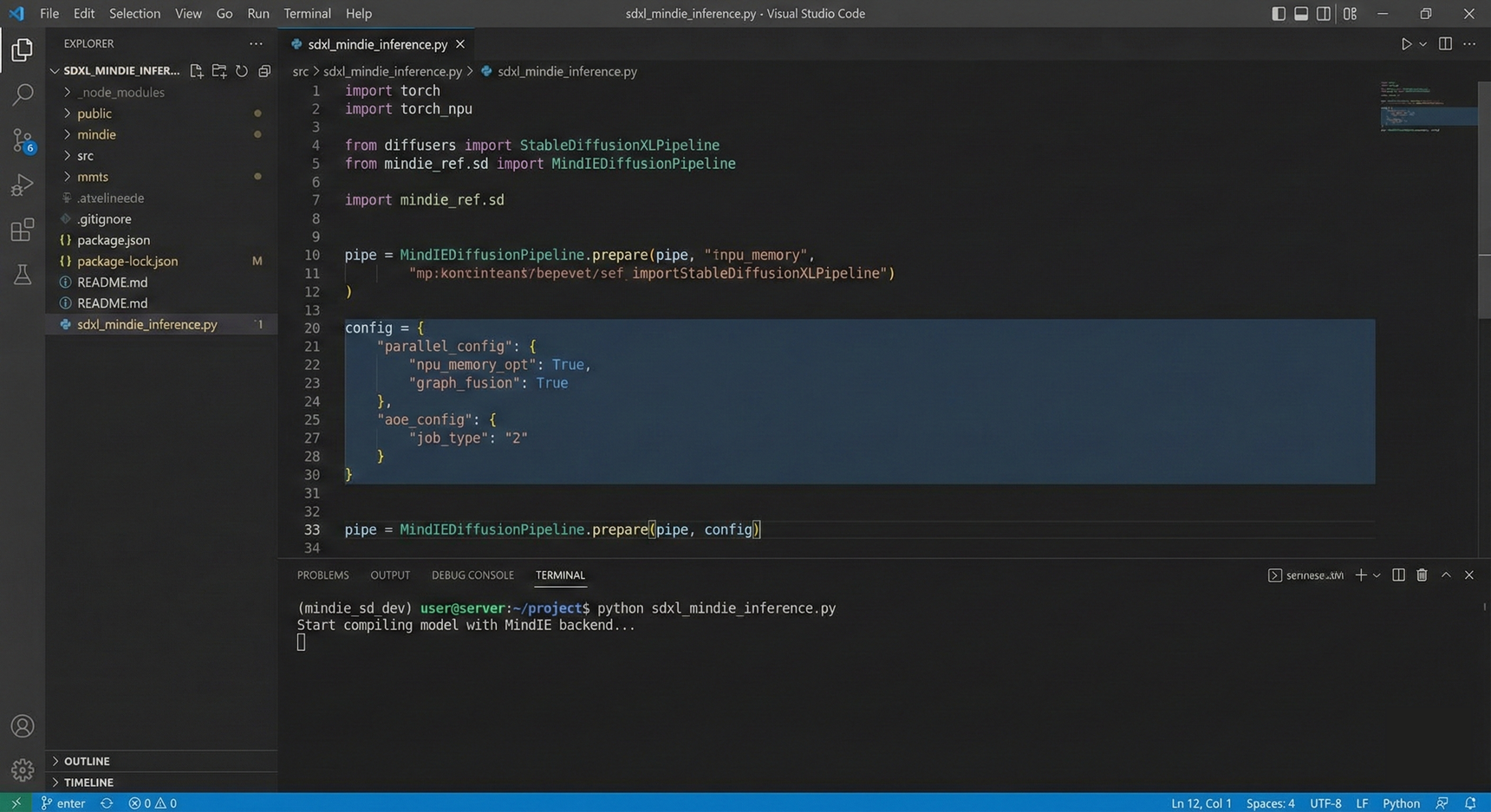Expand the TIMELINE section
Image resolution: width=1491 pixels, height=812 pixels.
161,782
